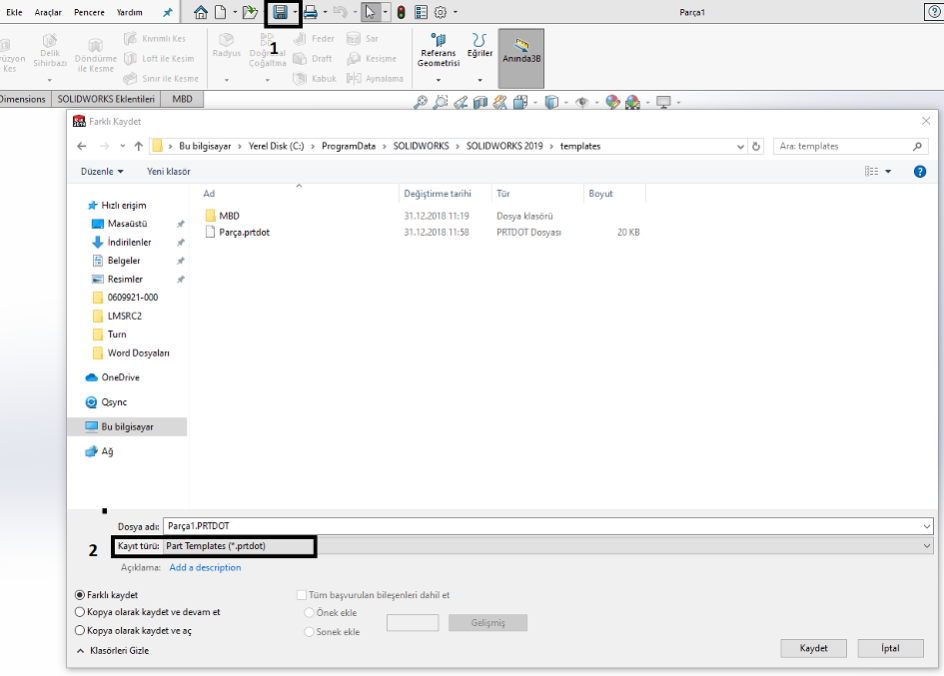Click the Print icon in toolbar
Screen dimensions: 944x676
coord(311,13)
